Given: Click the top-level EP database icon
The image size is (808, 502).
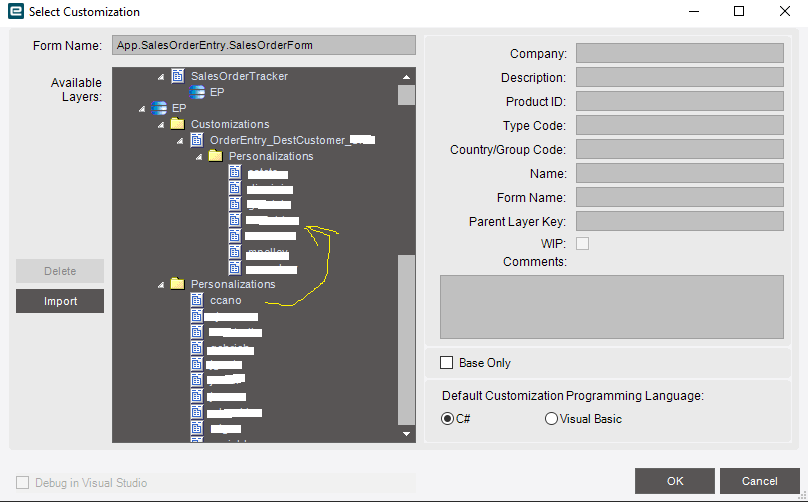Looking at the screenshot, I should pos(159,108).
